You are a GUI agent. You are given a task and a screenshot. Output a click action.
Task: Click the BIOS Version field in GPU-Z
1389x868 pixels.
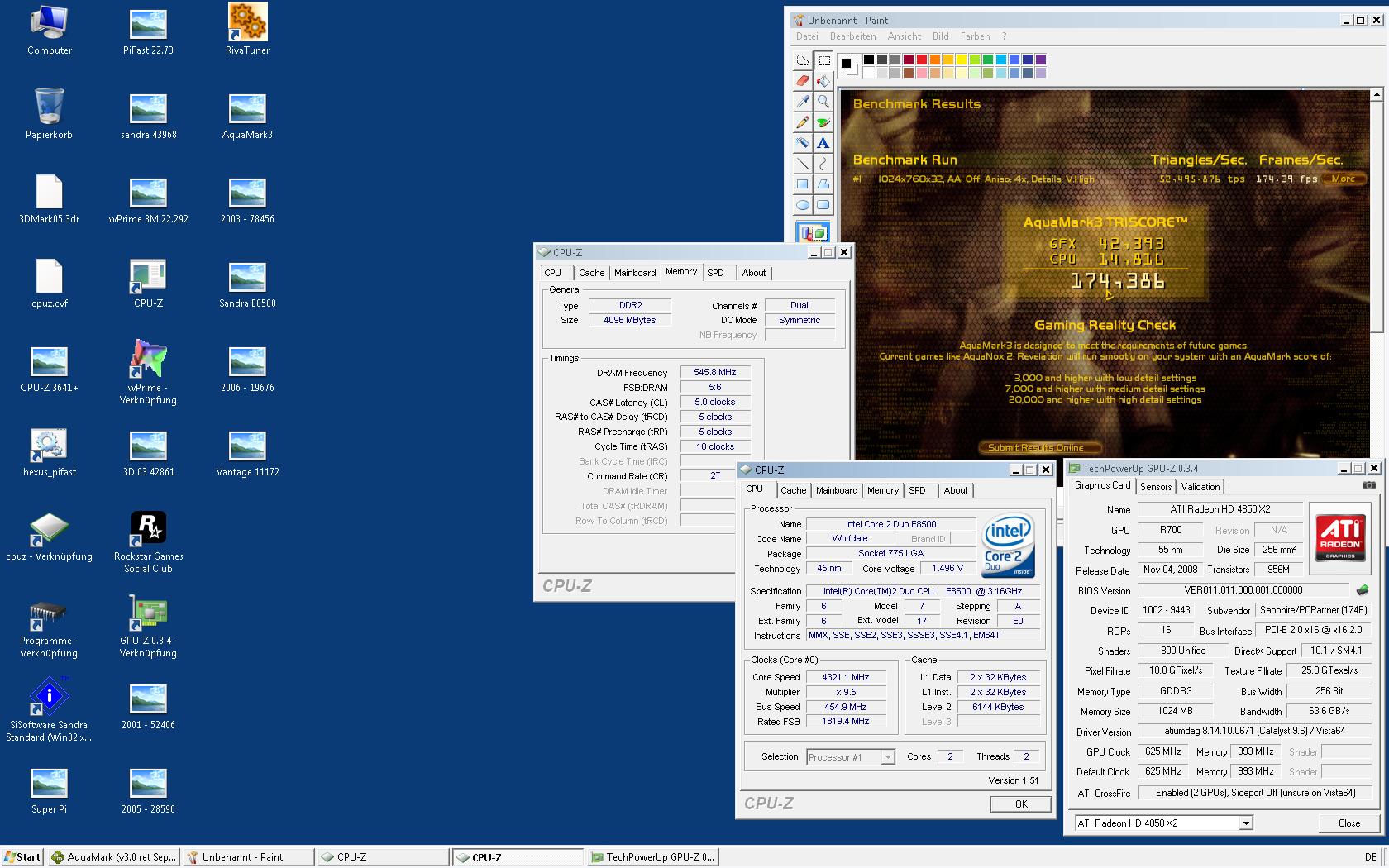pyautogui.click(x=1243, y=590)
